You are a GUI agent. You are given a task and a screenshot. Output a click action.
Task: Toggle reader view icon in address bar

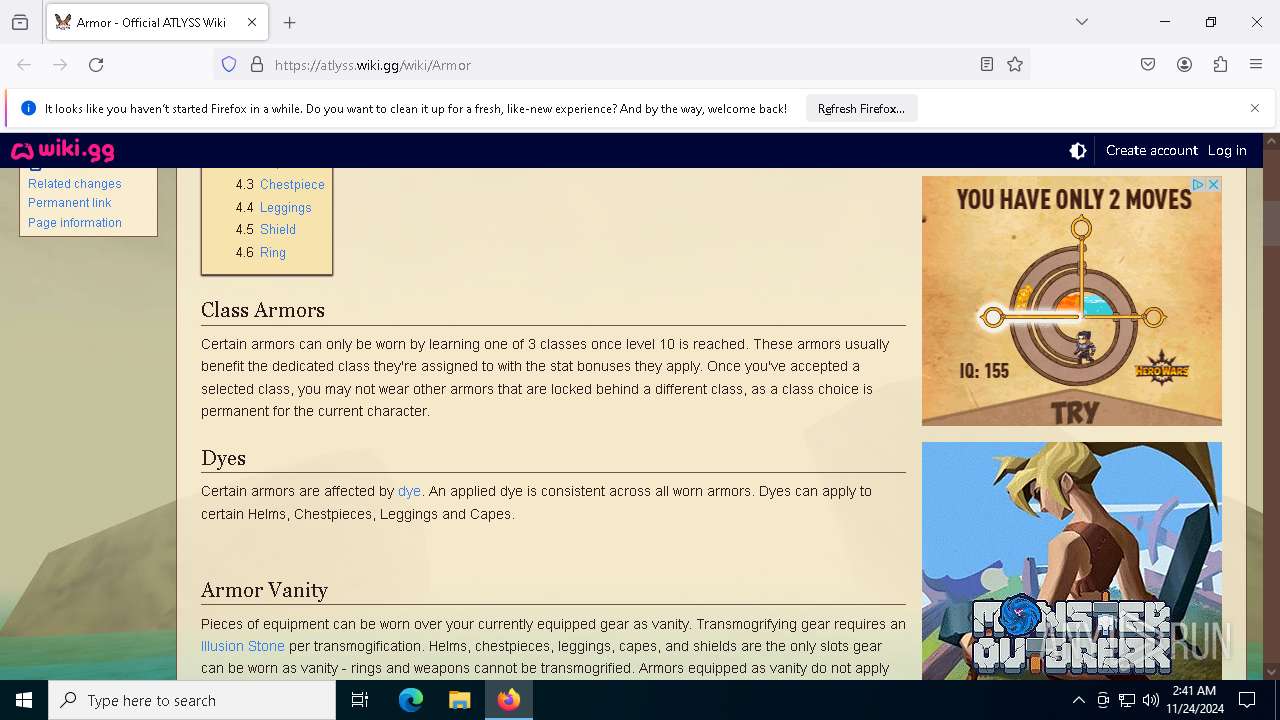tap(987, 65)
